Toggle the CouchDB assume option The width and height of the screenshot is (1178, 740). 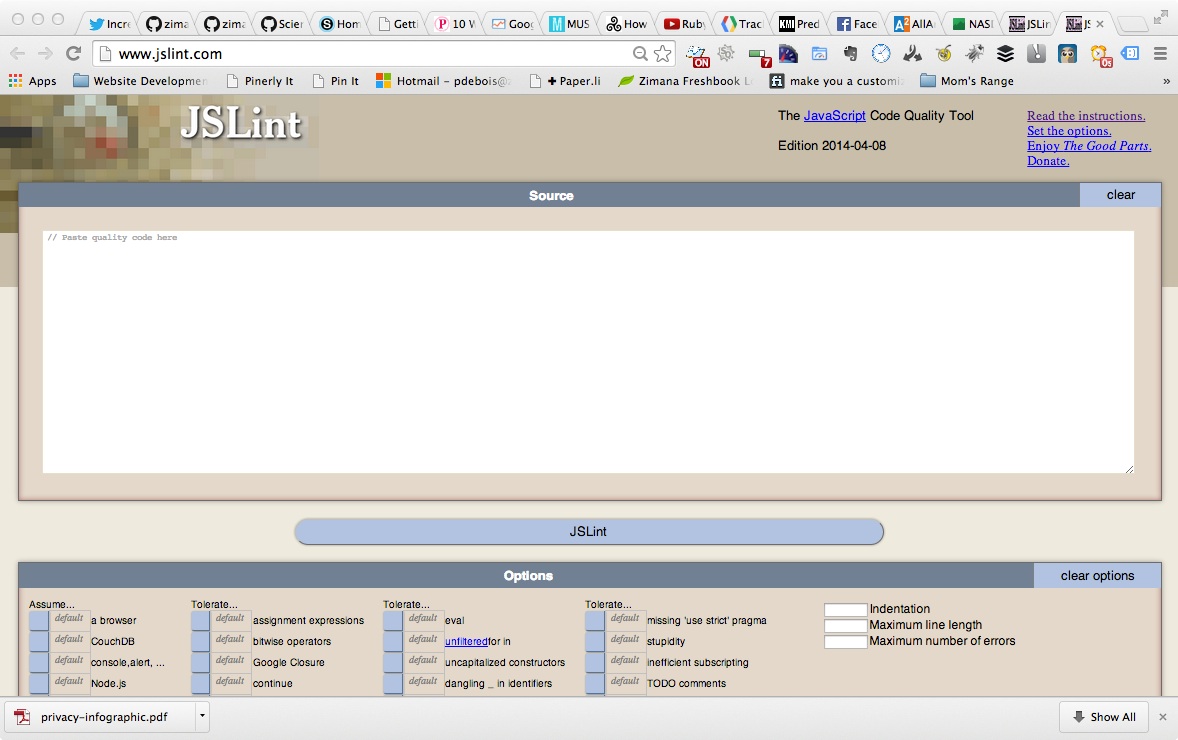(38, 642)
